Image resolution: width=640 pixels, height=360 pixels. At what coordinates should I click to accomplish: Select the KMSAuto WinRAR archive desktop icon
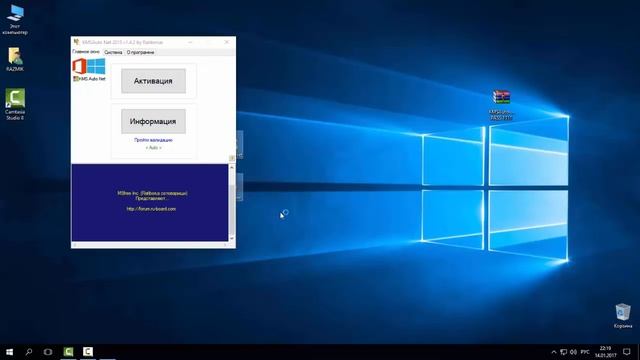point(501,105)
